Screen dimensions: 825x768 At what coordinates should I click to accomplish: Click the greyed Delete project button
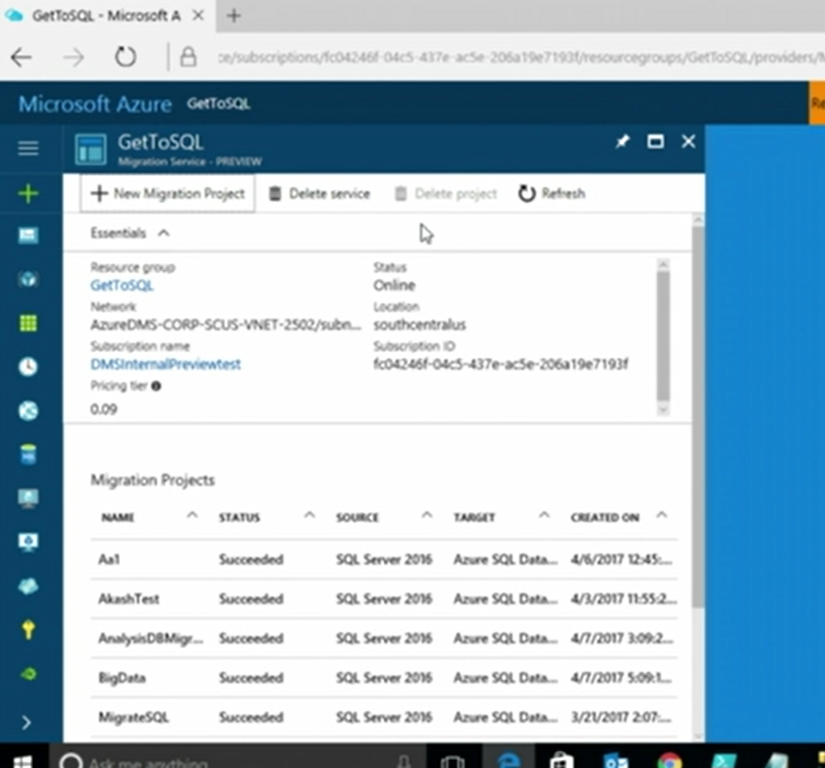pos(446,194)
